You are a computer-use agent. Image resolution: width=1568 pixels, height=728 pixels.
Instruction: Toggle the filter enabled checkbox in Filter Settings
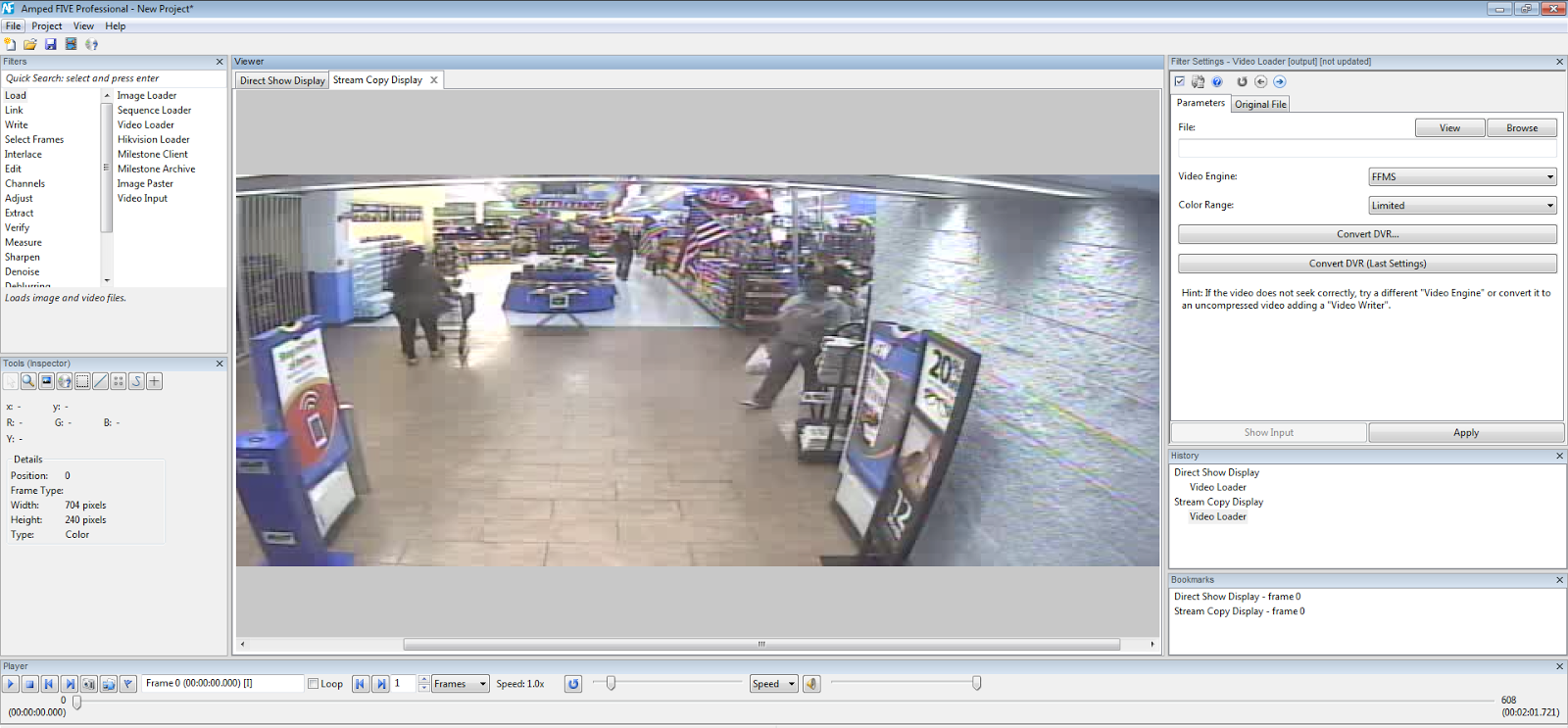pyautogui.click(x=1179, y=82)
